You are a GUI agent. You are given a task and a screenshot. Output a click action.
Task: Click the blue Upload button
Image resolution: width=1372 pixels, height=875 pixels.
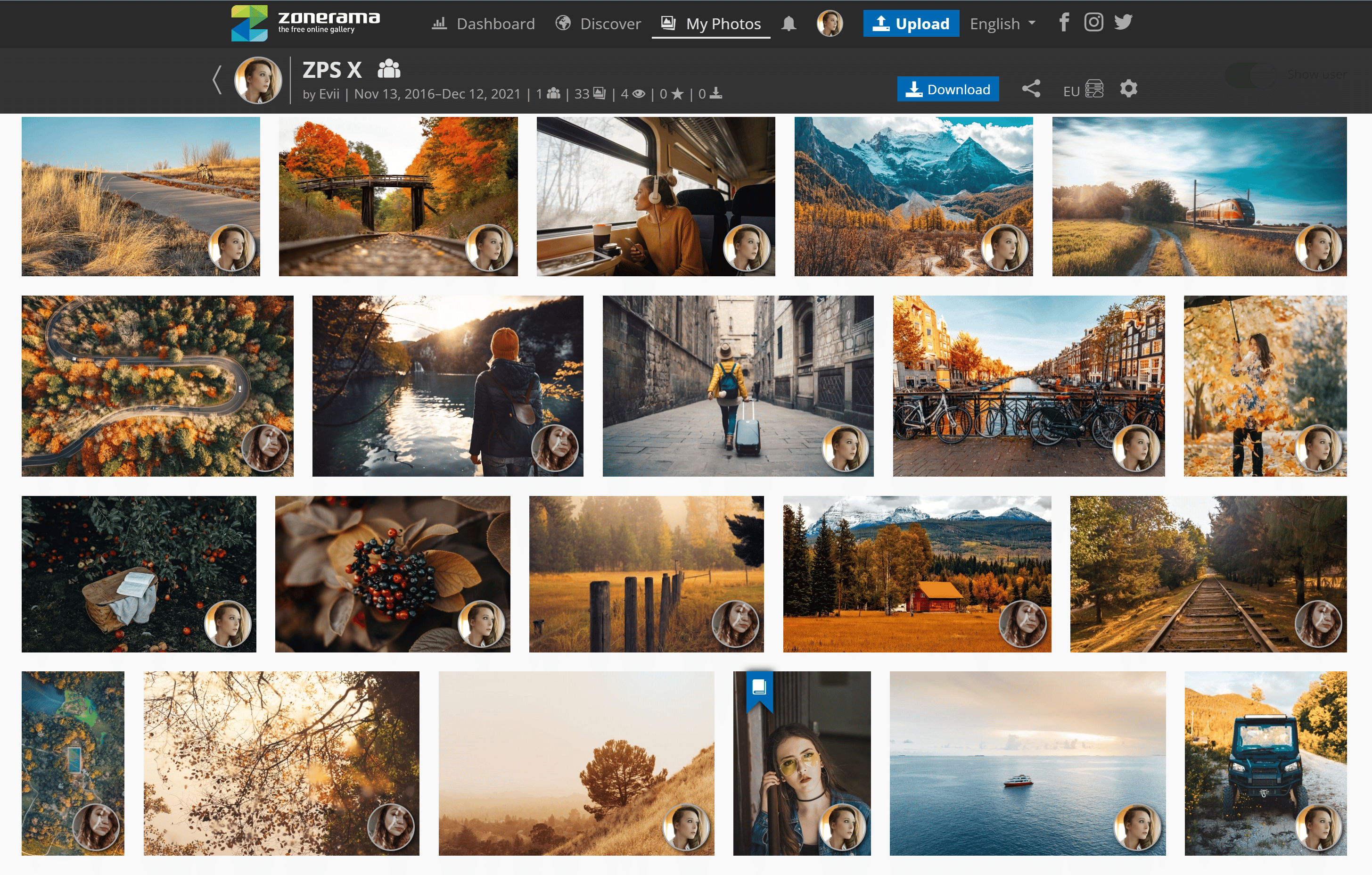911,24
